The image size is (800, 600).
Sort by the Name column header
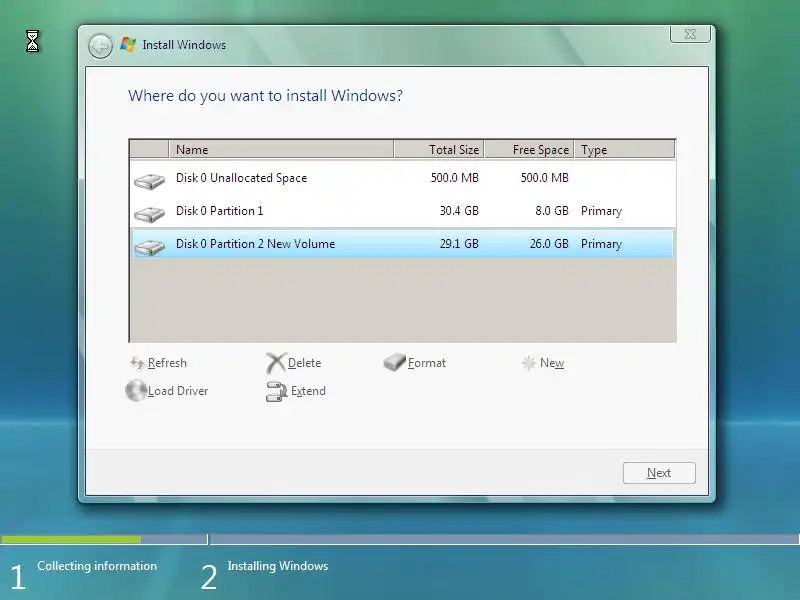[x=281, y=149]
